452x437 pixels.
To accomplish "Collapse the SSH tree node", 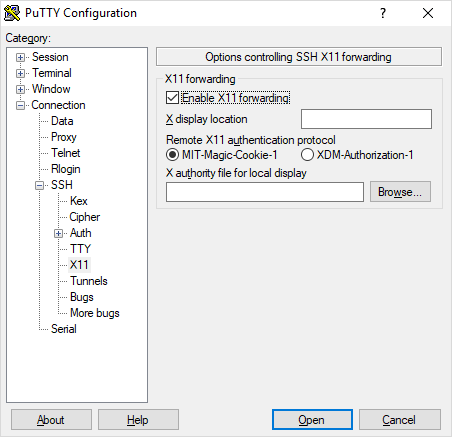I will (39, 185).
